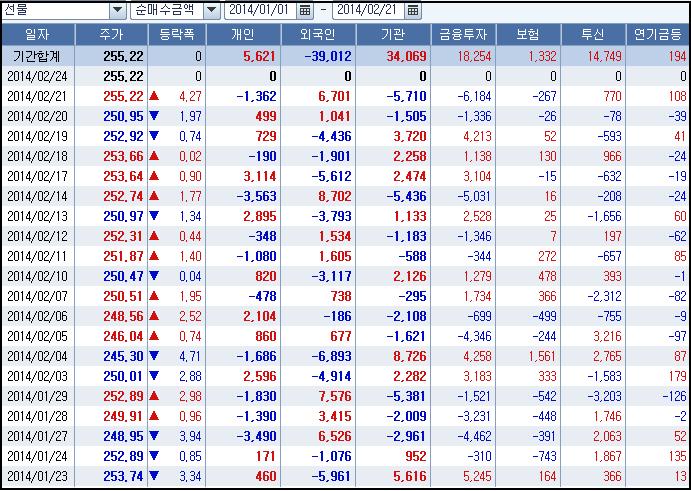Select the 2014/01/23 date cell
Screen dimensions: 691x491
point(37,476)
